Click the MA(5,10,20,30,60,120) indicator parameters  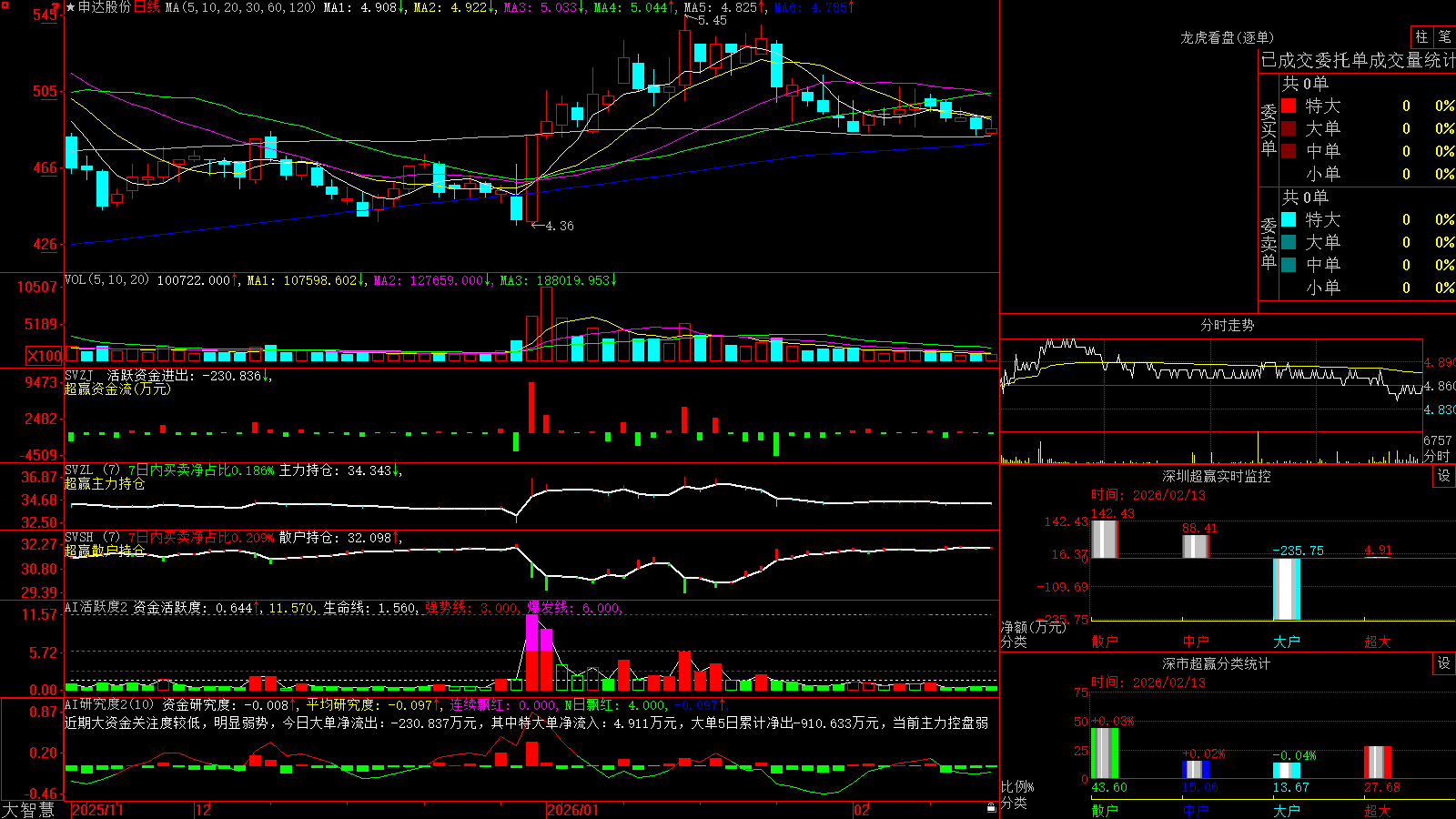coord(241,7)
